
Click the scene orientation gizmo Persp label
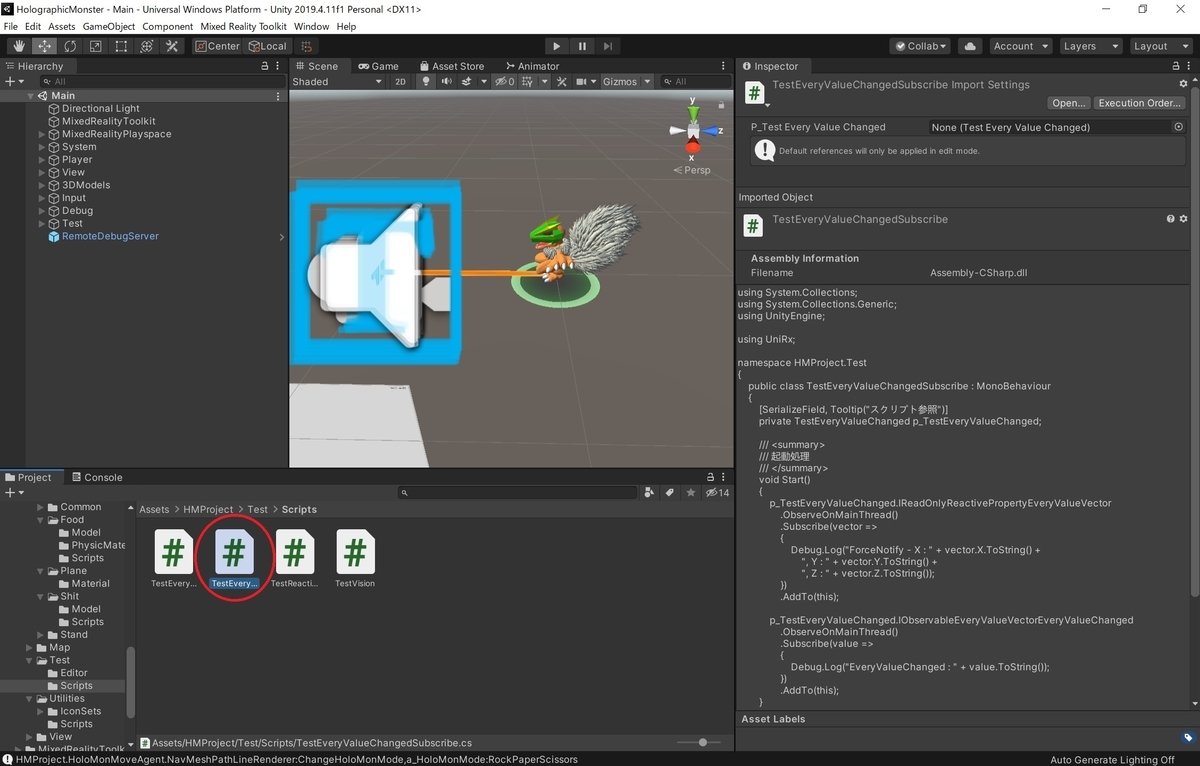[x=692, y=170]
